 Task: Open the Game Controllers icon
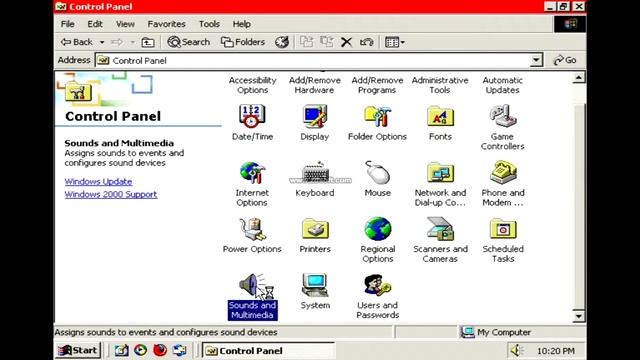point(502,116)
